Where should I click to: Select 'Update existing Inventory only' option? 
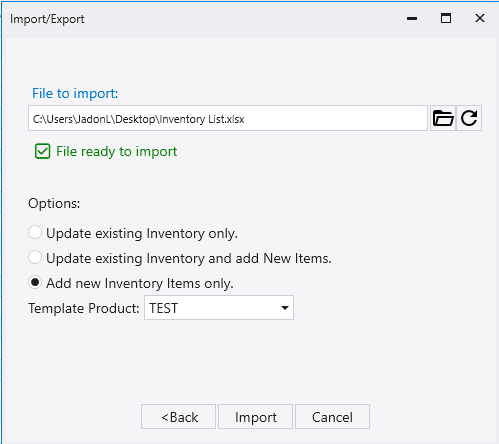pyautogui.click(x=35, y=232)
